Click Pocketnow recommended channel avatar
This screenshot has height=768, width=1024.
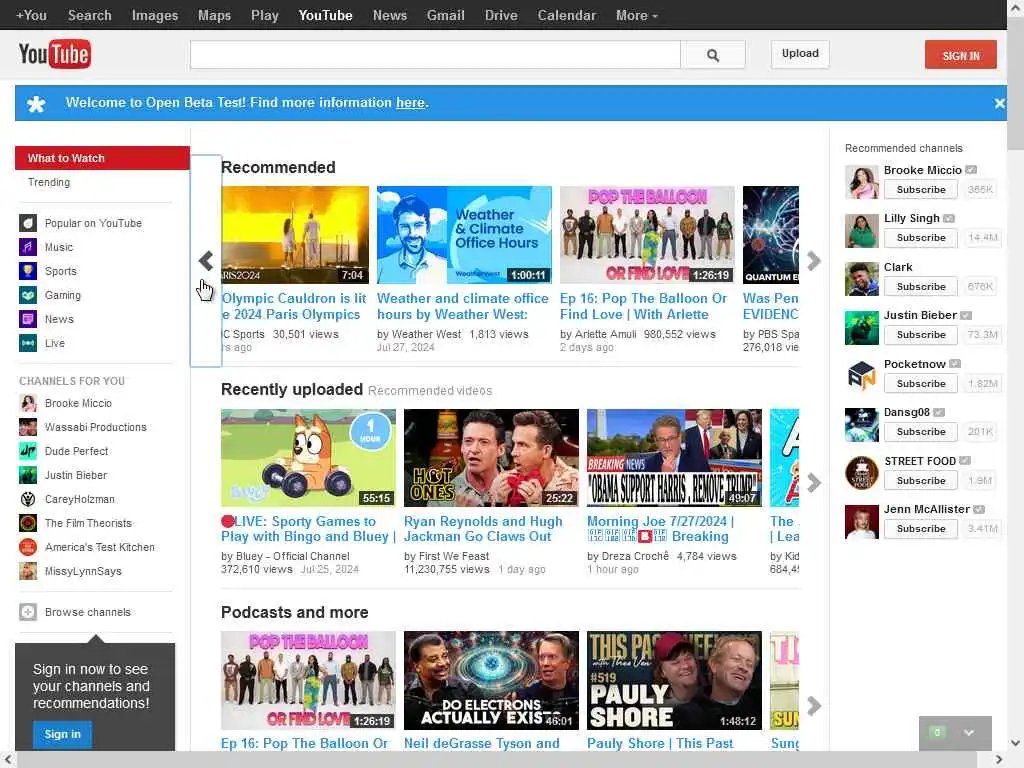coord(861,376)
